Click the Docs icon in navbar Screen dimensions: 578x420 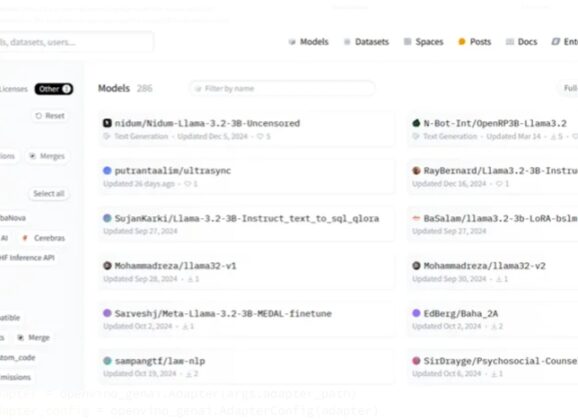(x=510, y=42)
